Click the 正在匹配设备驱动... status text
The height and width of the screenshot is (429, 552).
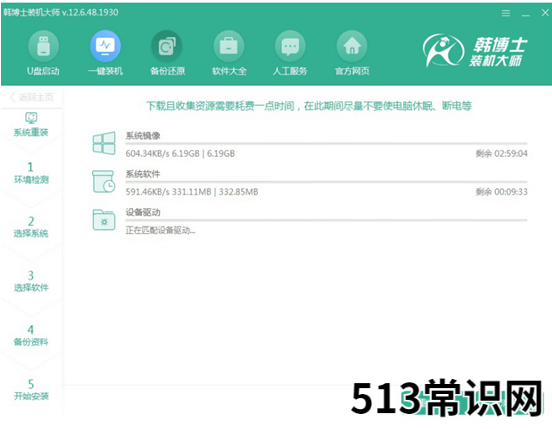160,231
